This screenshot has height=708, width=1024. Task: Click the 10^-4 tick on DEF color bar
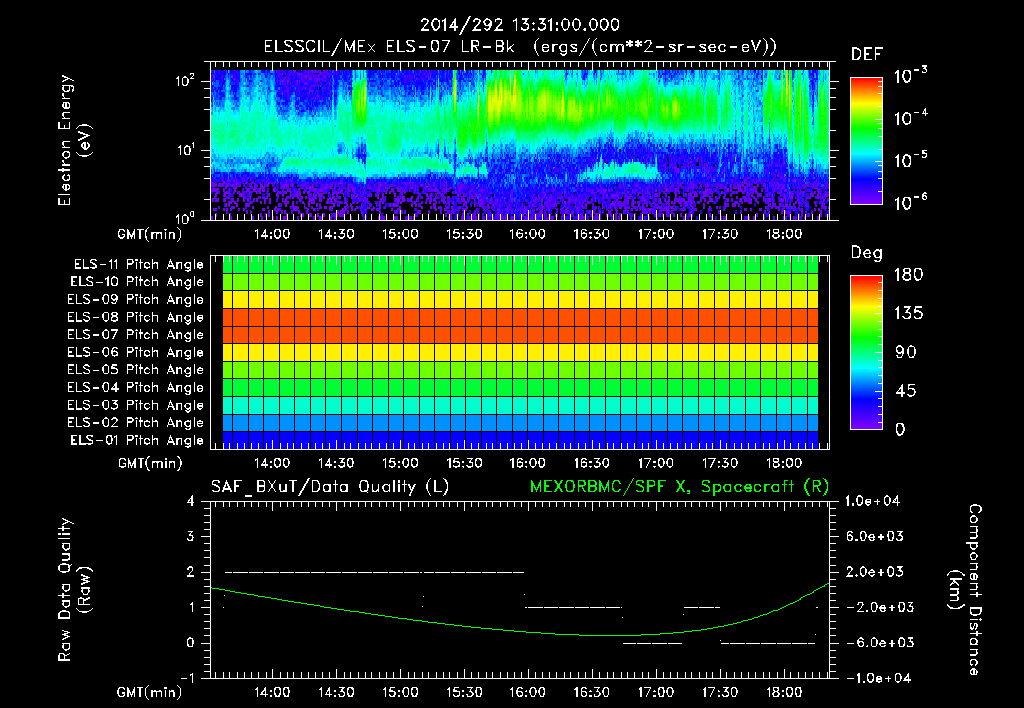click(x=910, y=118)
